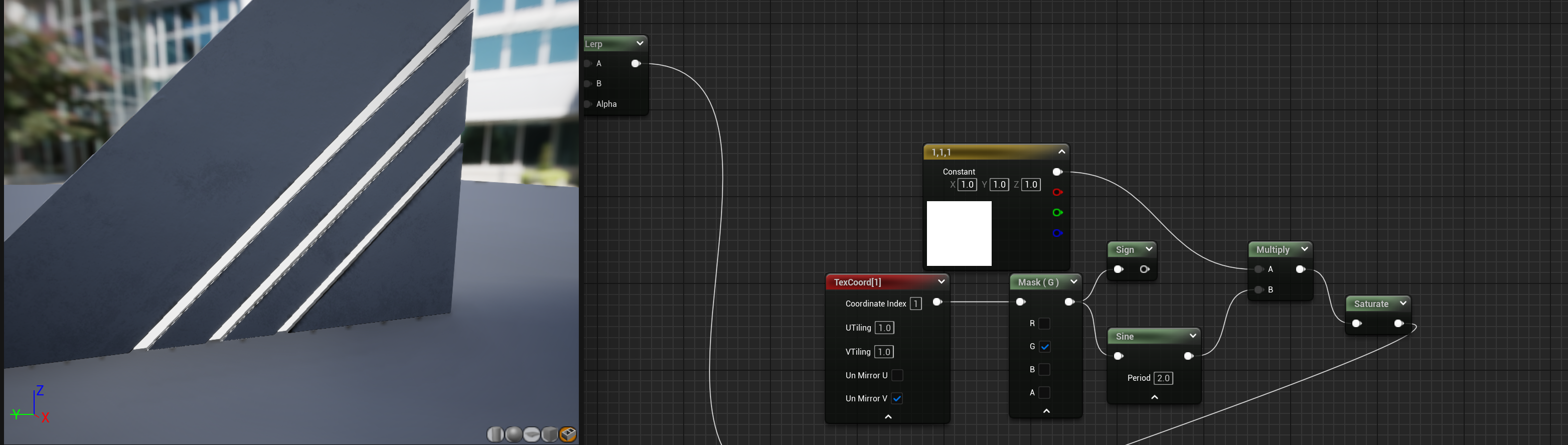Click the Lerp node Alpha input pin
Screen dimensions: 1568x445
point(588,104)
